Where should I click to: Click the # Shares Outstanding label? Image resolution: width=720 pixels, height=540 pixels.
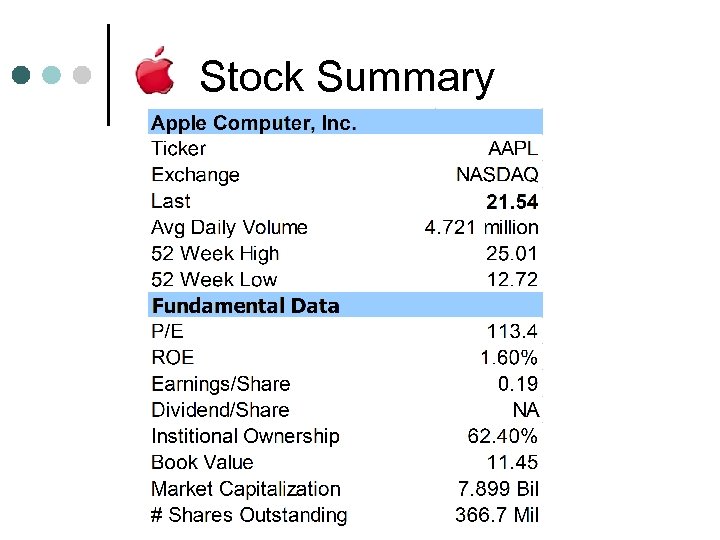pyautogui.click(x=249, y=516)
